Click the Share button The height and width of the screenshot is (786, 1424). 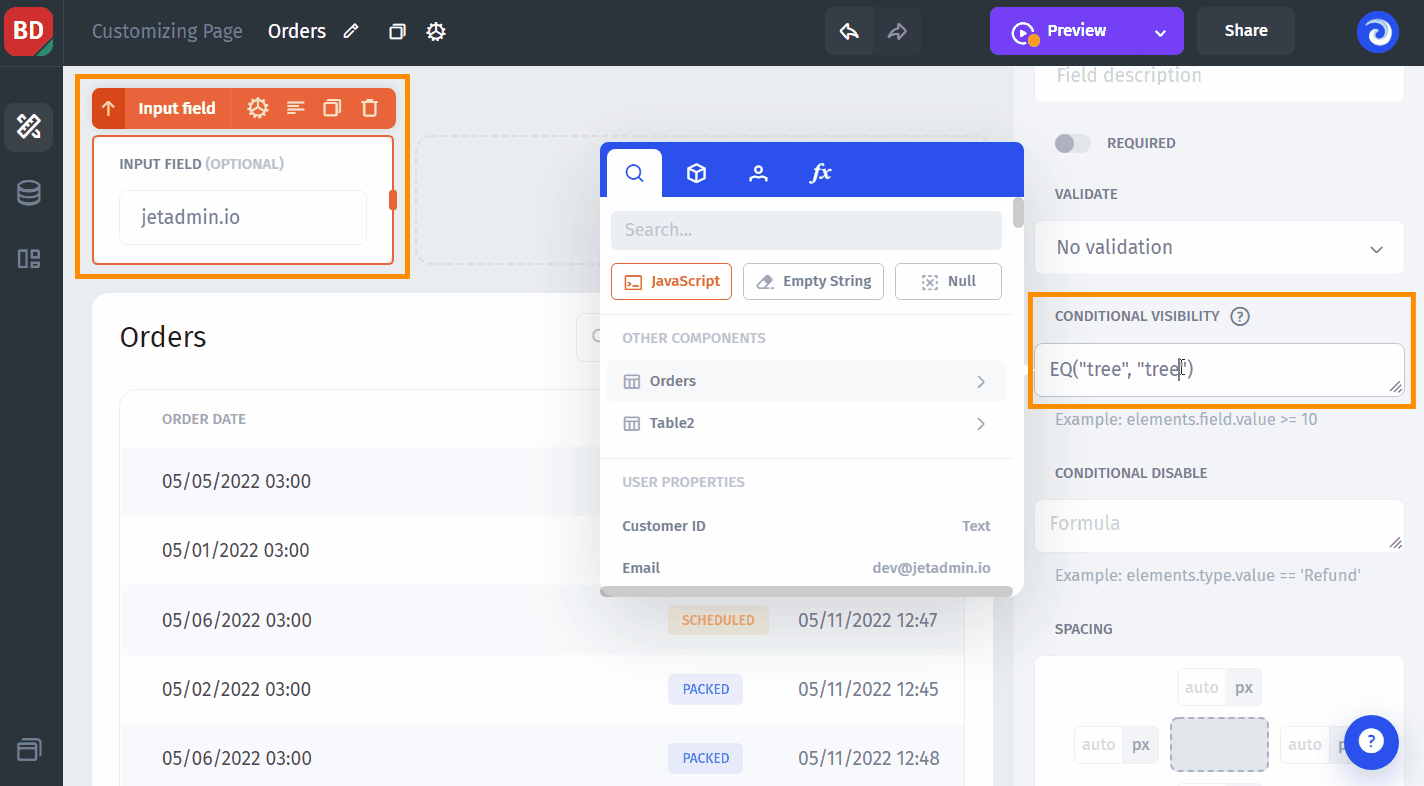pyautogui.click(x=1245, y=31)
